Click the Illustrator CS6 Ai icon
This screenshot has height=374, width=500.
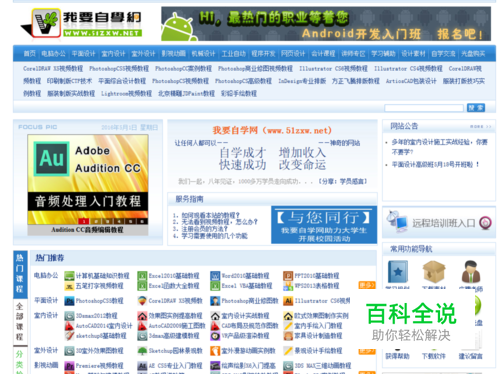pyautogui.click(x=288, y=301)
